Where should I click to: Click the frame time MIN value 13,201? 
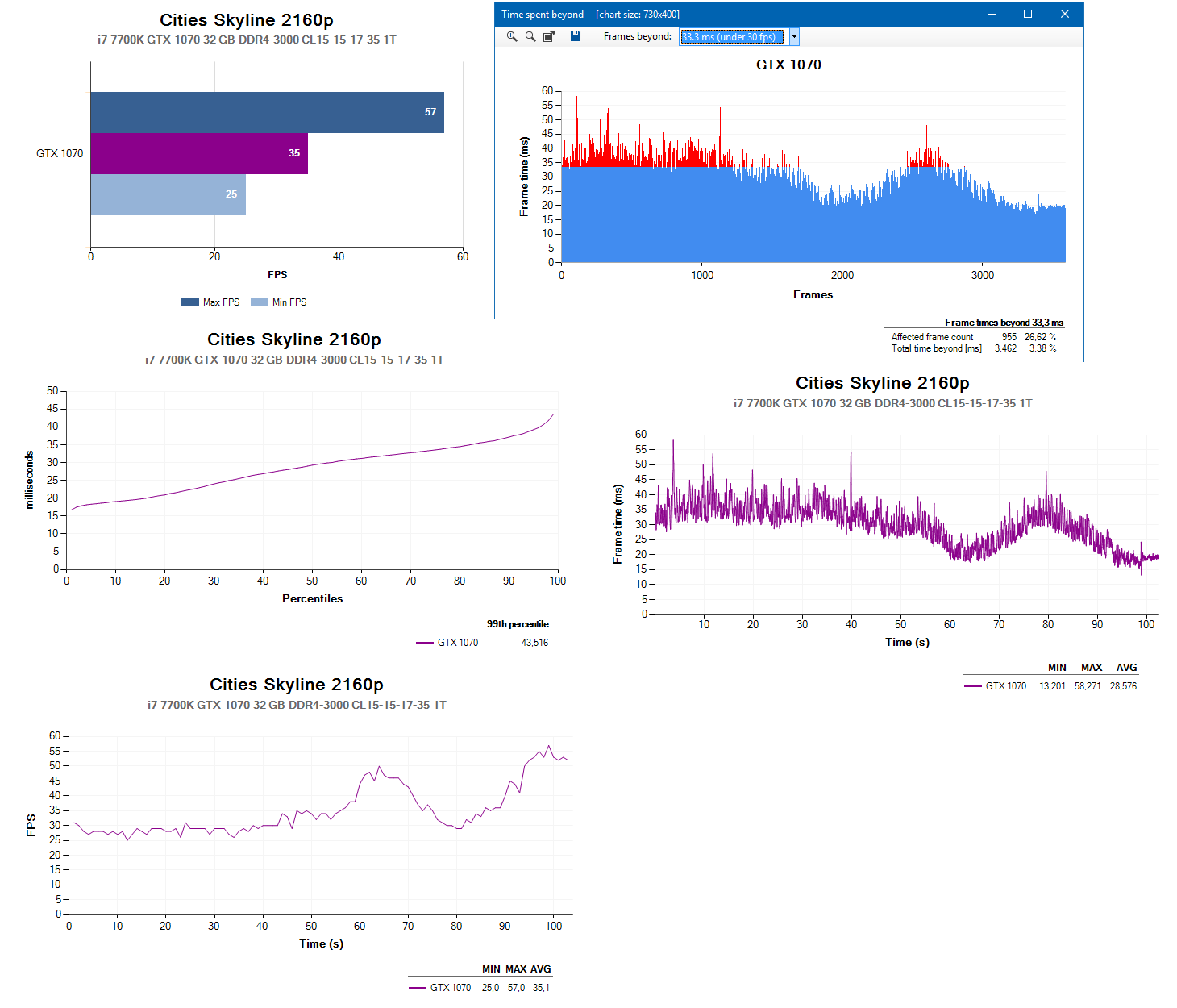[x=1052, y=686]
